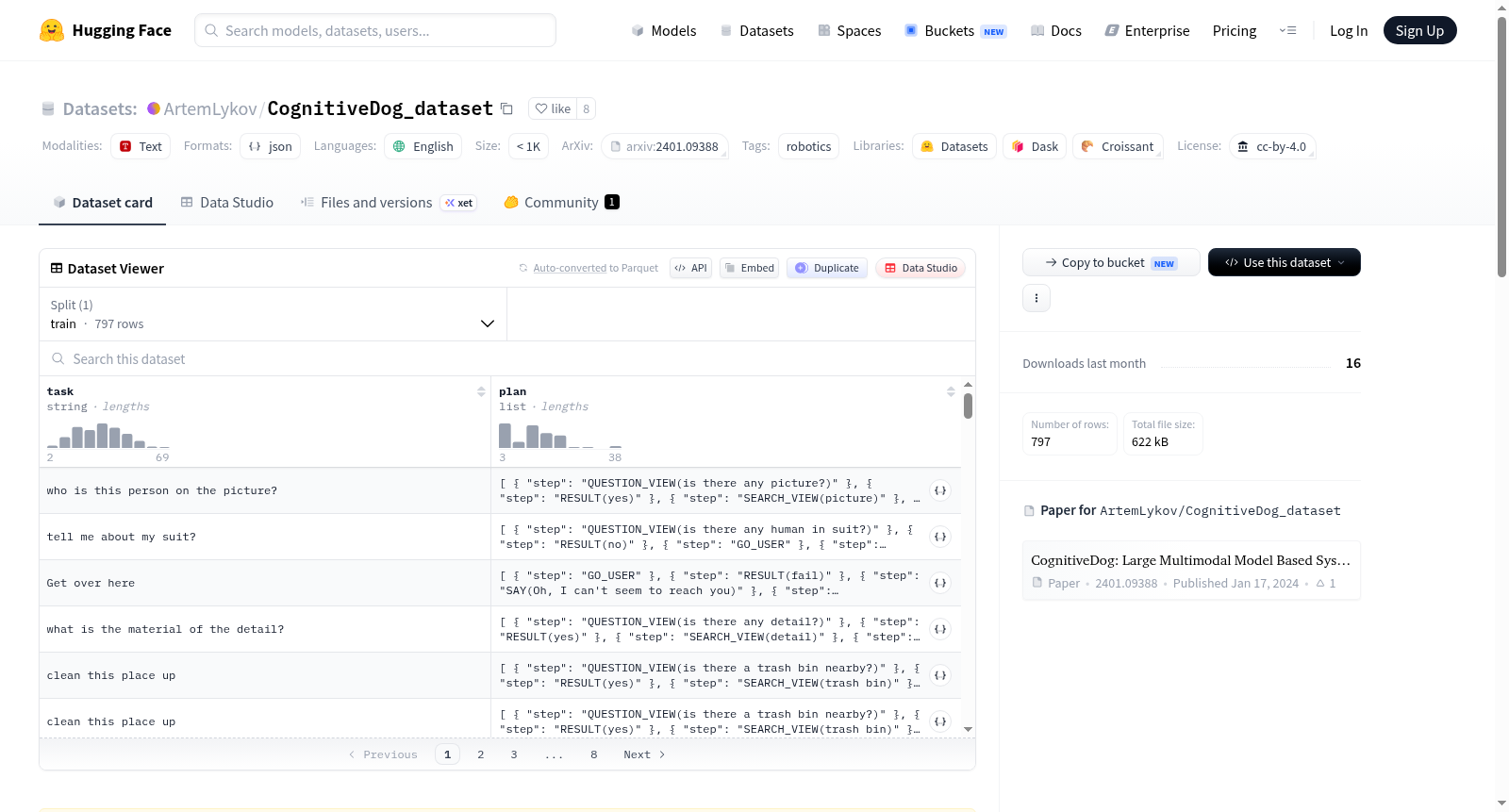This screenshot has height=812, width=1509.
Task: Click the Dataset Viewer table icon
Action: pos(57,268)
